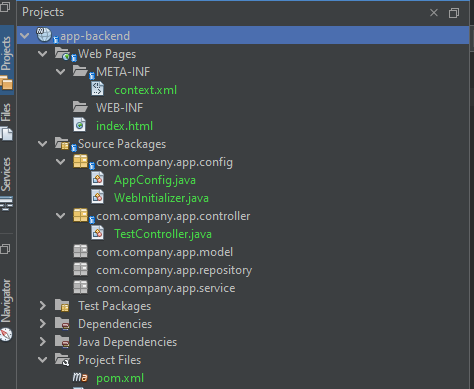Click the Source Packages folder icon
Screen dimensions: 474x389
tap(62, 143)
